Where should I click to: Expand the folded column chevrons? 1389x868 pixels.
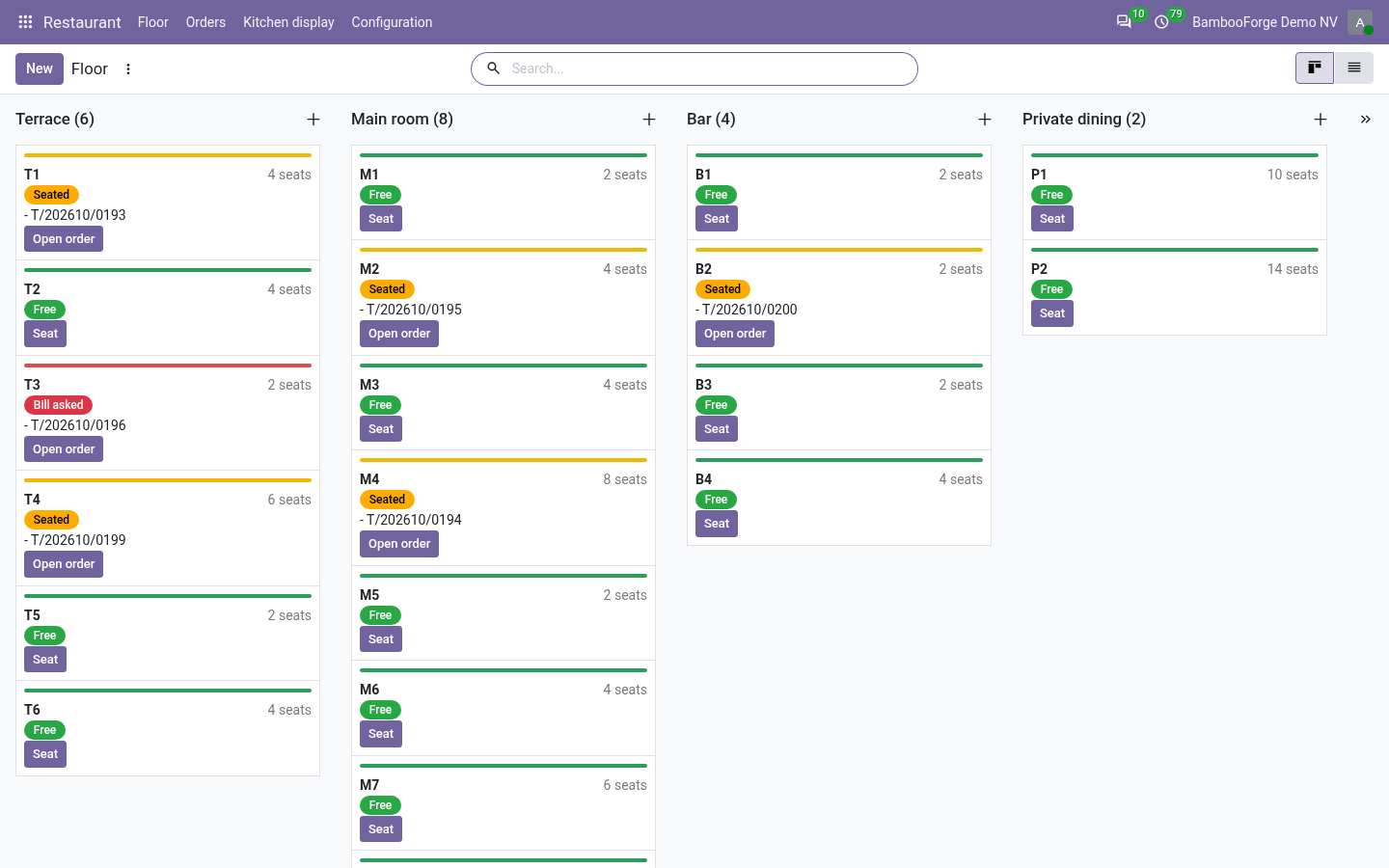(1366, 120)
